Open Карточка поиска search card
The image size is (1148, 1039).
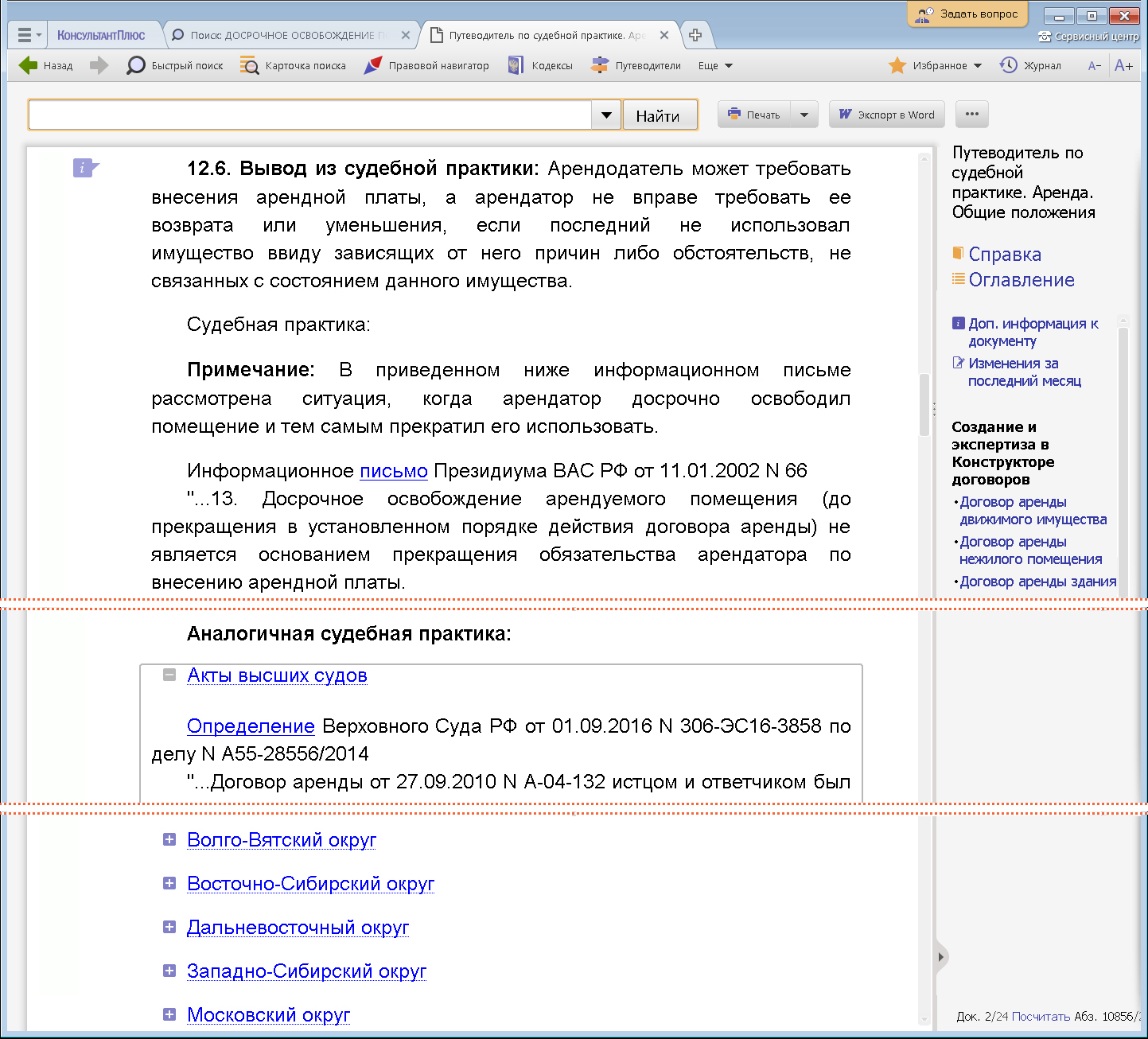293,65
